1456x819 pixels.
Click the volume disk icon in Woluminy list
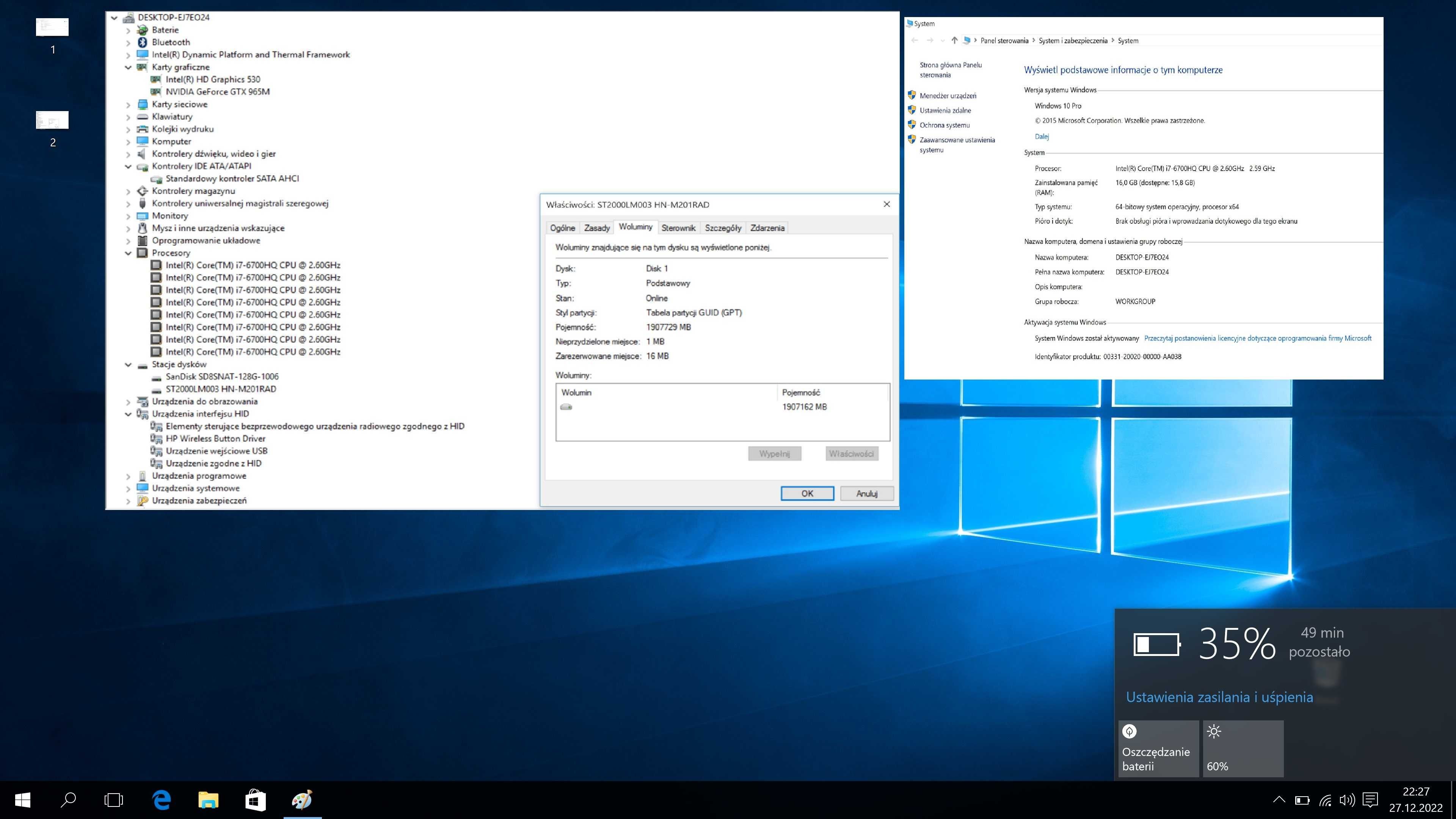pos(566,407)
